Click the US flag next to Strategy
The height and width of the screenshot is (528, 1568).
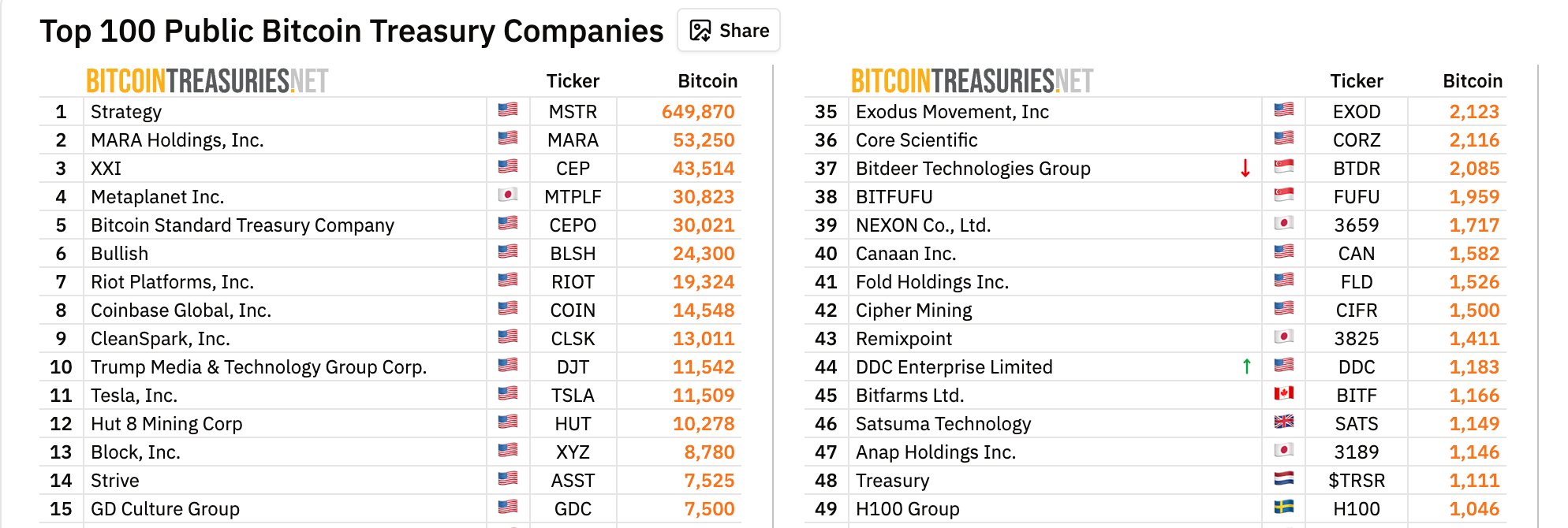point(509,111)
